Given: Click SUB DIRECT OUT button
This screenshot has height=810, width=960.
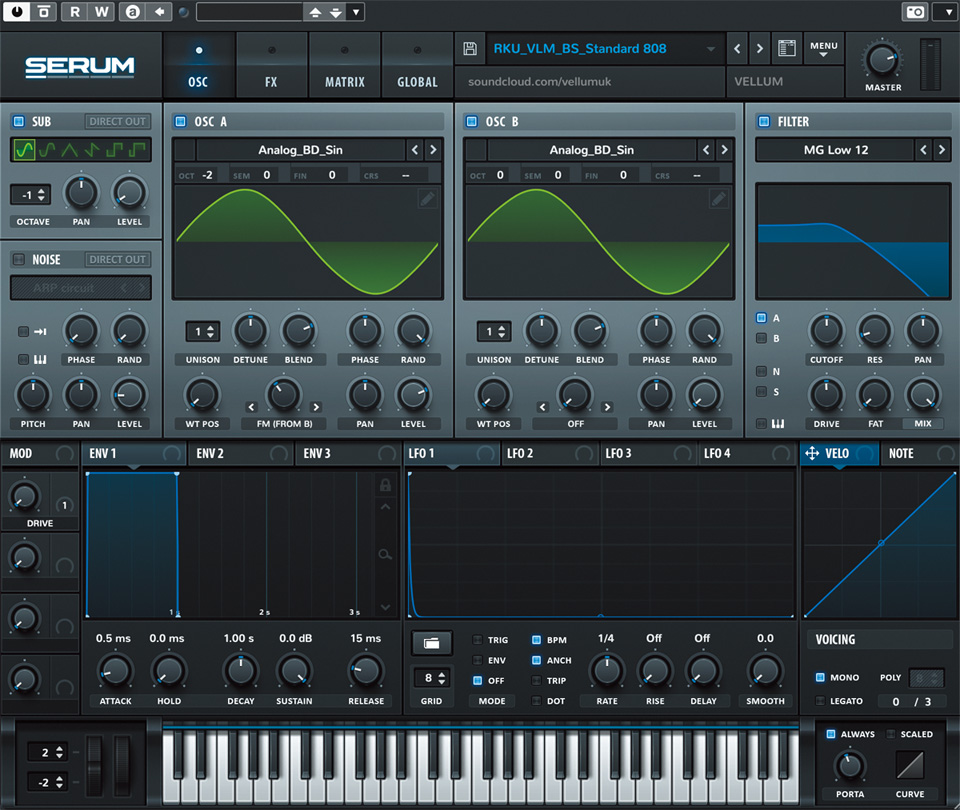Looking at the screenshot, I should 118,121.
